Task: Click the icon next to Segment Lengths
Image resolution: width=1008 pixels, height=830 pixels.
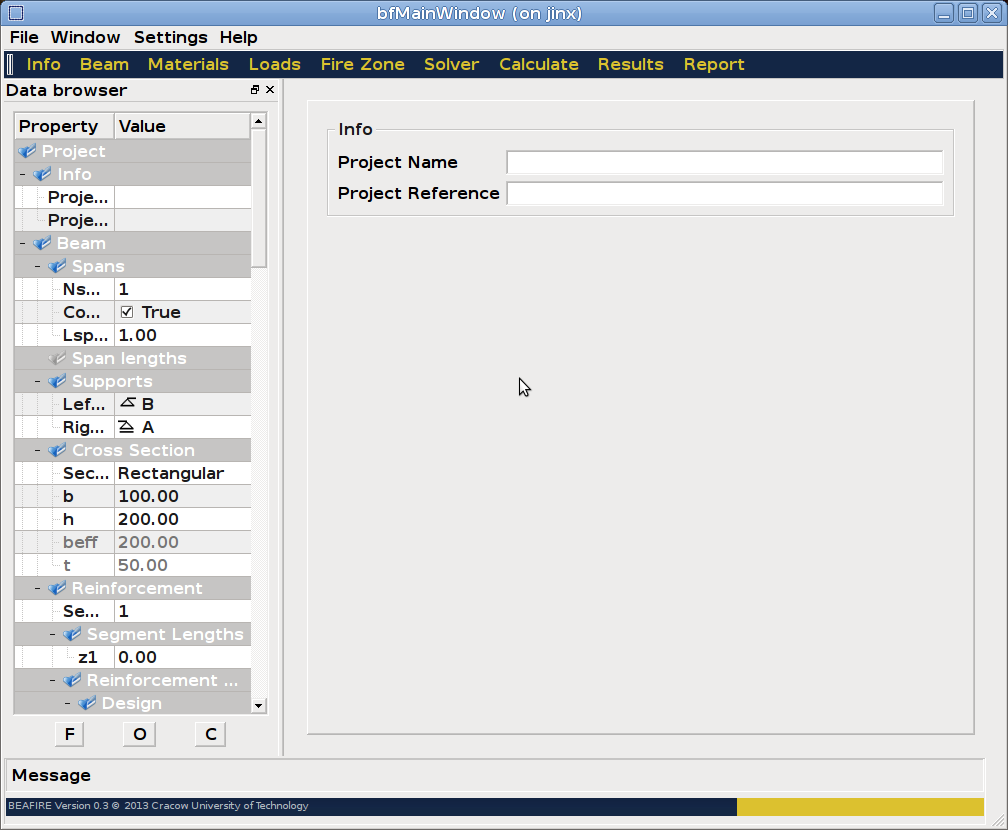Action: (x=72, y=634)
